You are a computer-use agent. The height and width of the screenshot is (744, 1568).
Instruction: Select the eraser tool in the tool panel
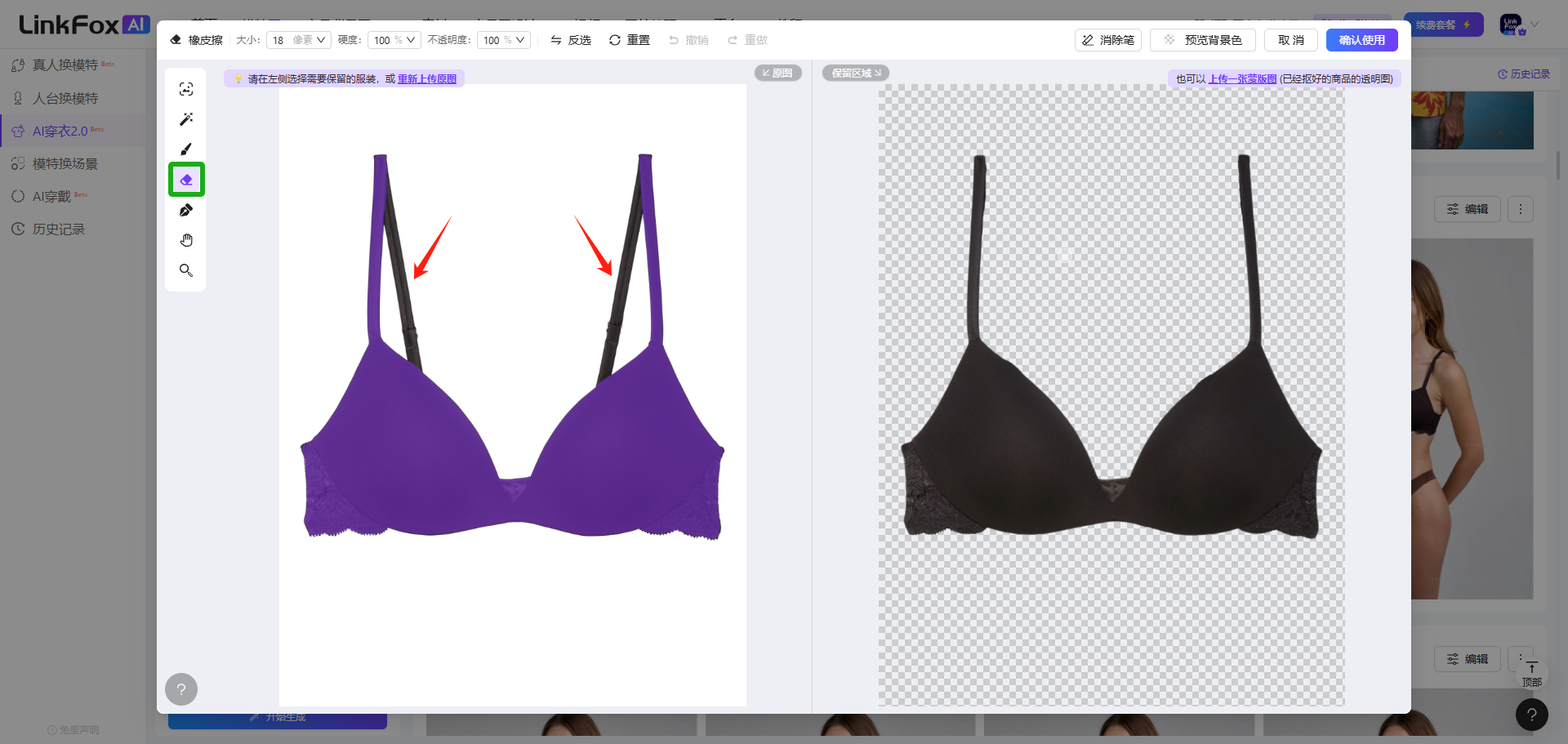pos(186,180)
